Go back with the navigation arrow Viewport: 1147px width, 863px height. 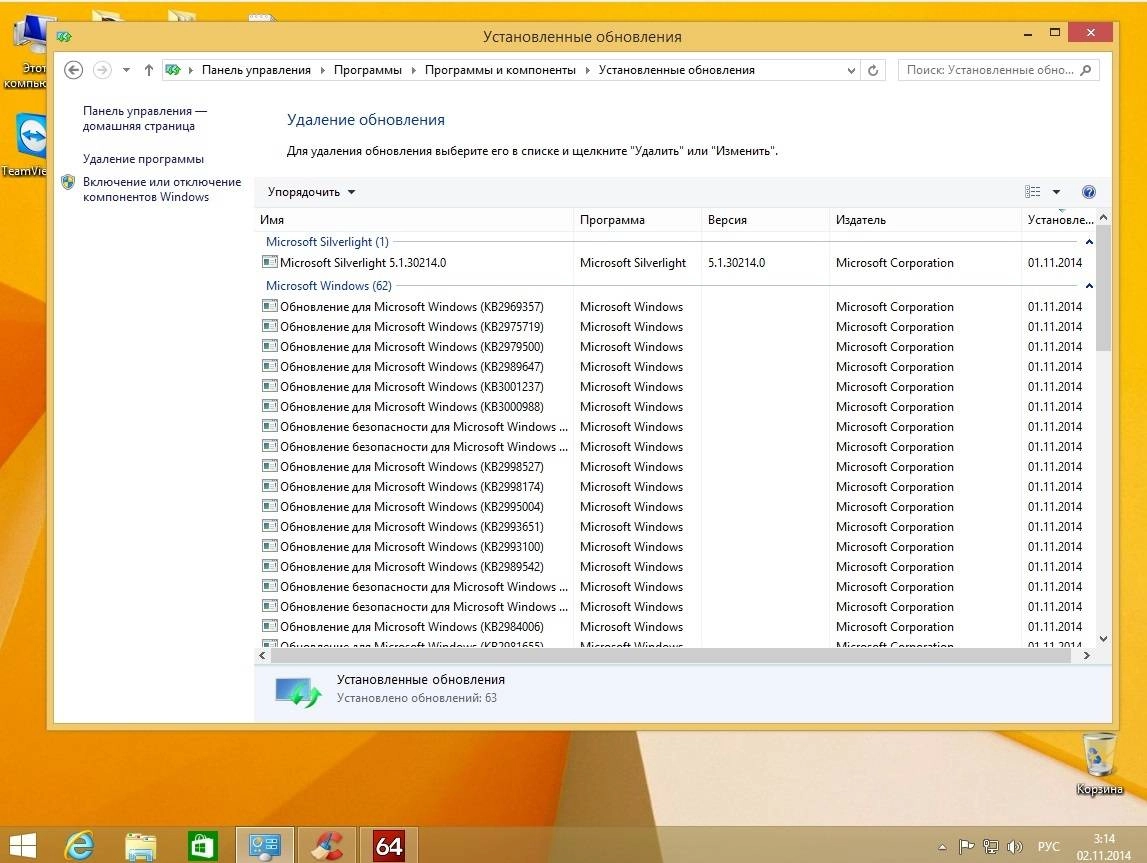pyautogui.click(x=73, y=70)
